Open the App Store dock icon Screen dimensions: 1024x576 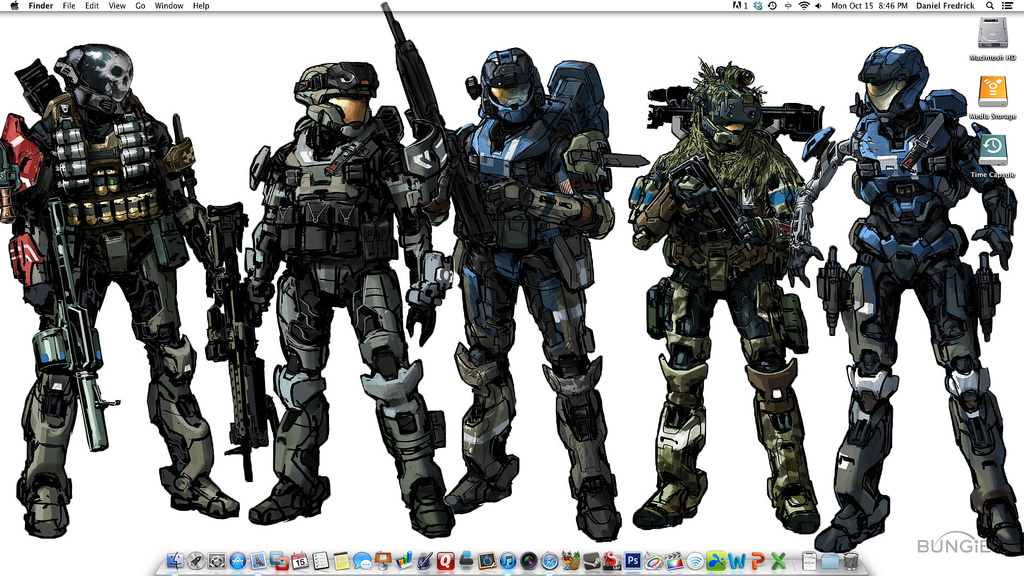point(238,560)
